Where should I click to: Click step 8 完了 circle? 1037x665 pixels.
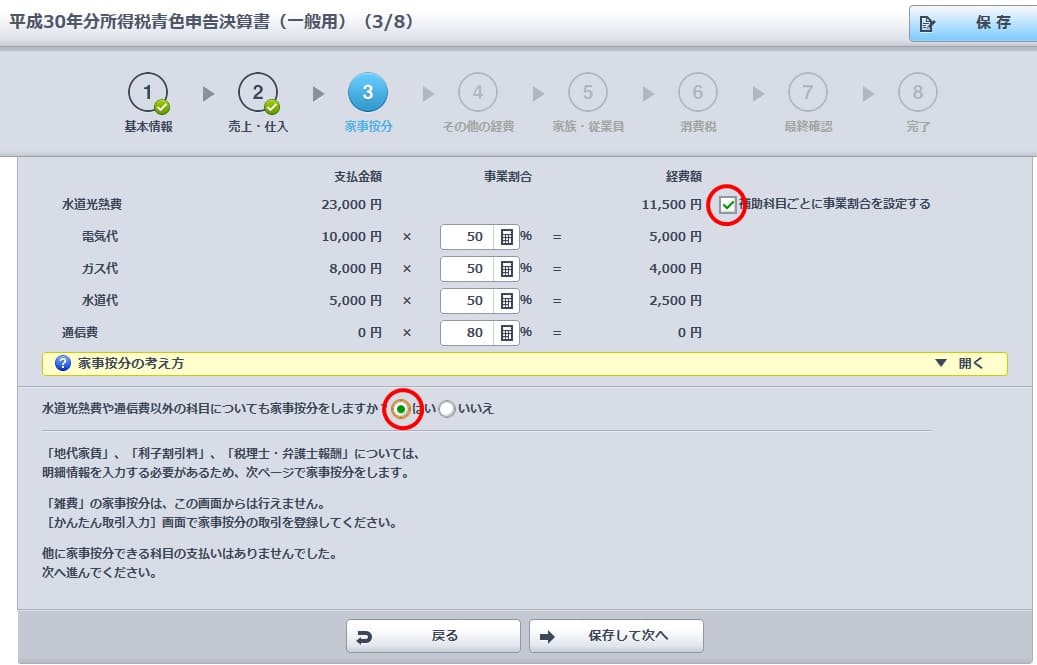click(917, 93)
